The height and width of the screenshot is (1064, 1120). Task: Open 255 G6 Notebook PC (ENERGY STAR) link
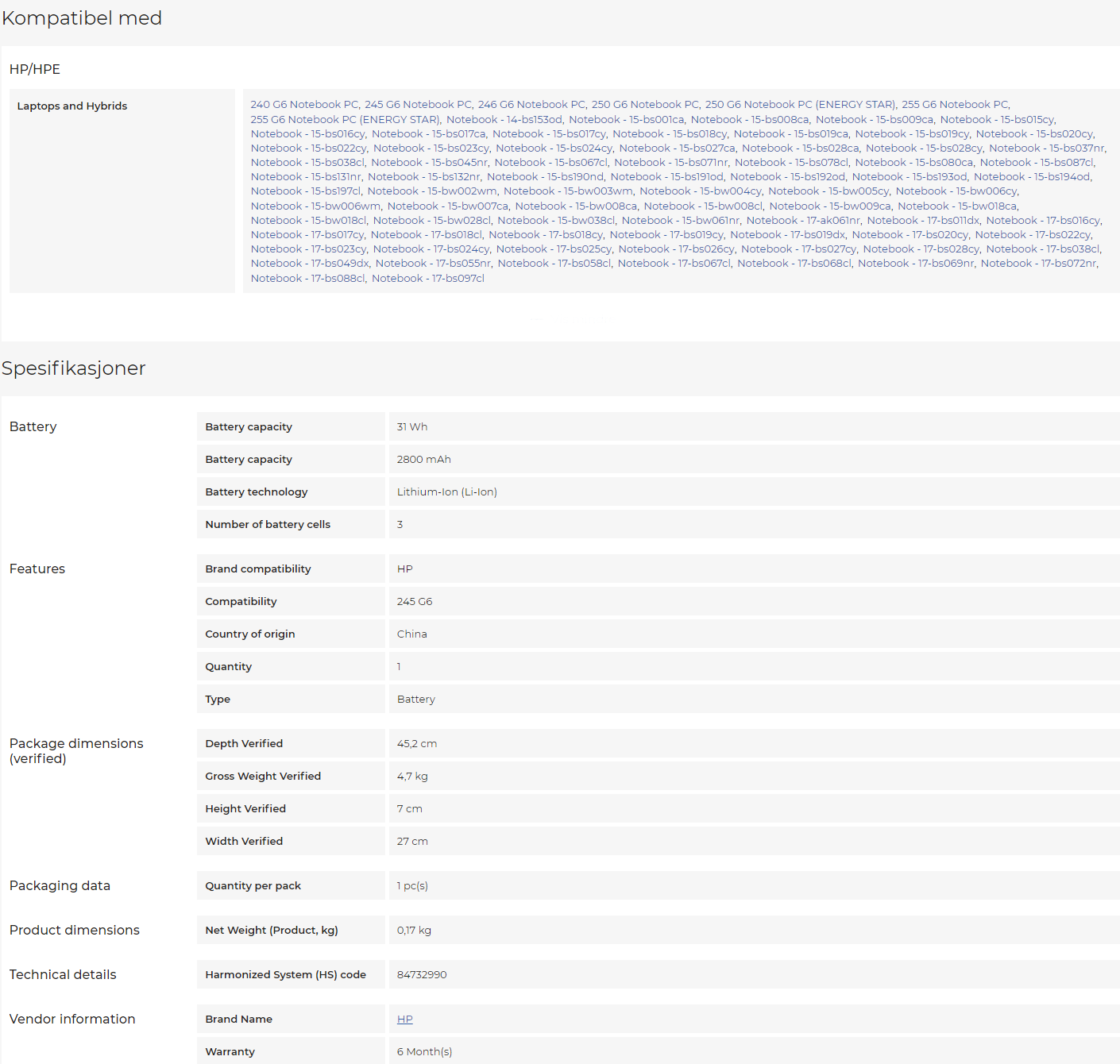tap(345, 120)
